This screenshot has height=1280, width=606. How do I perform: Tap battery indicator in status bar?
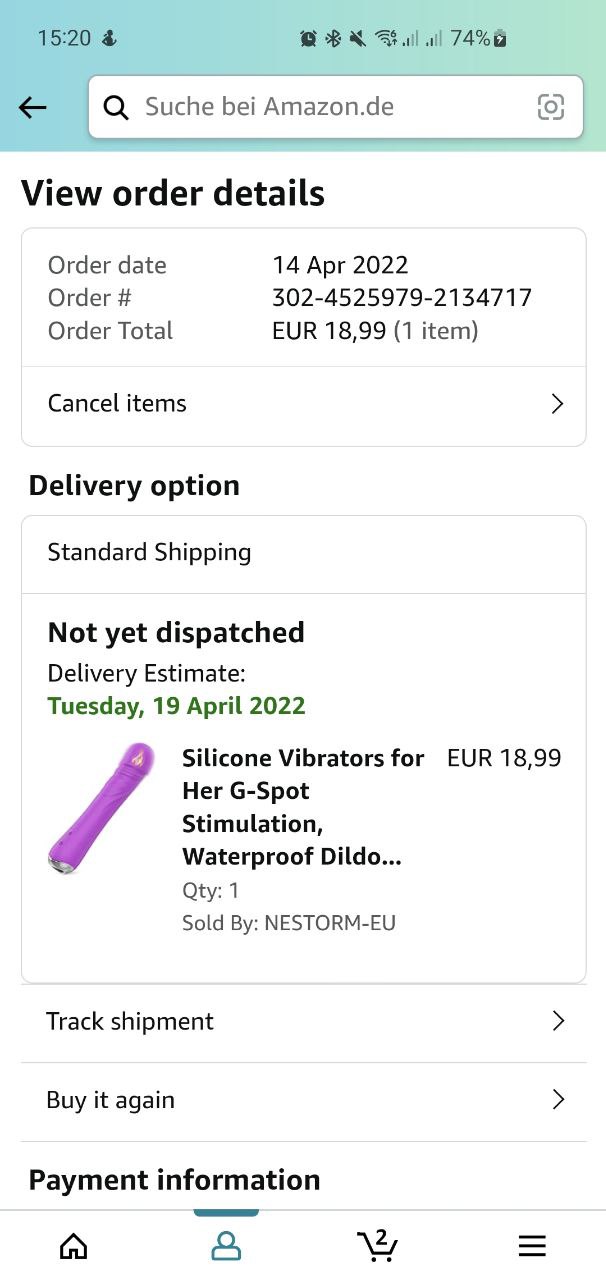(x=500, y=39)
